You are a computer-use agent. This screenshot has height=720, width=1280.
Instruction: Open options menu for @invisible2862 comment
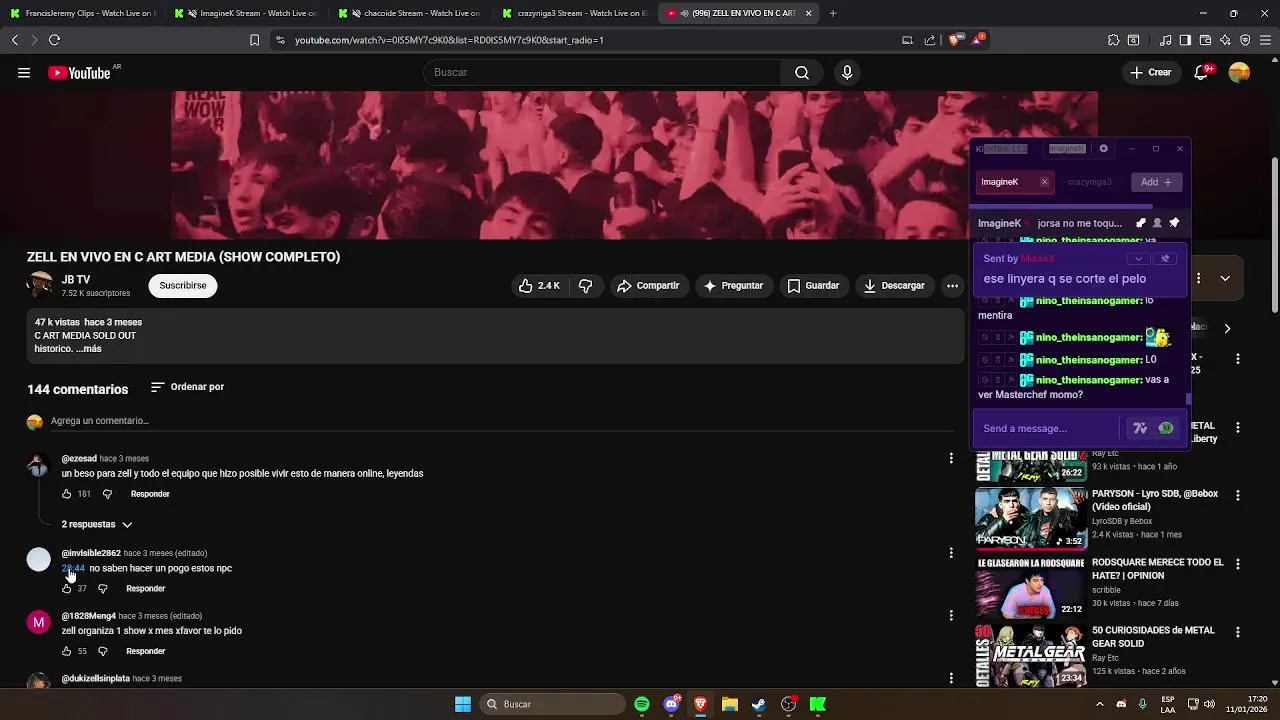pos(951,552)
